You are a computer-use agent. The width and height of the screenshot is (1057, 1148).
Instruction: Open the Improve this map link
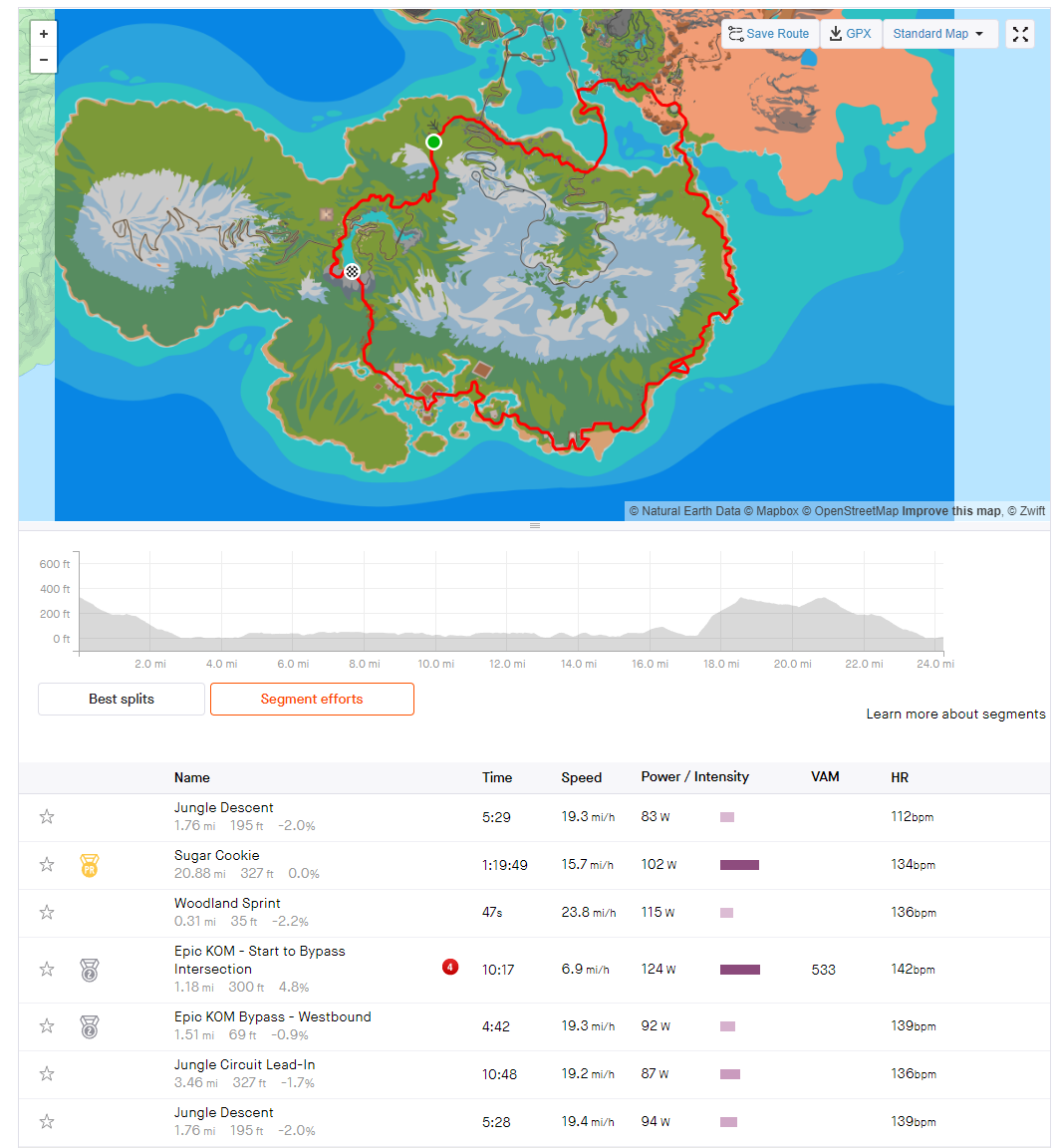coord(950,511)
